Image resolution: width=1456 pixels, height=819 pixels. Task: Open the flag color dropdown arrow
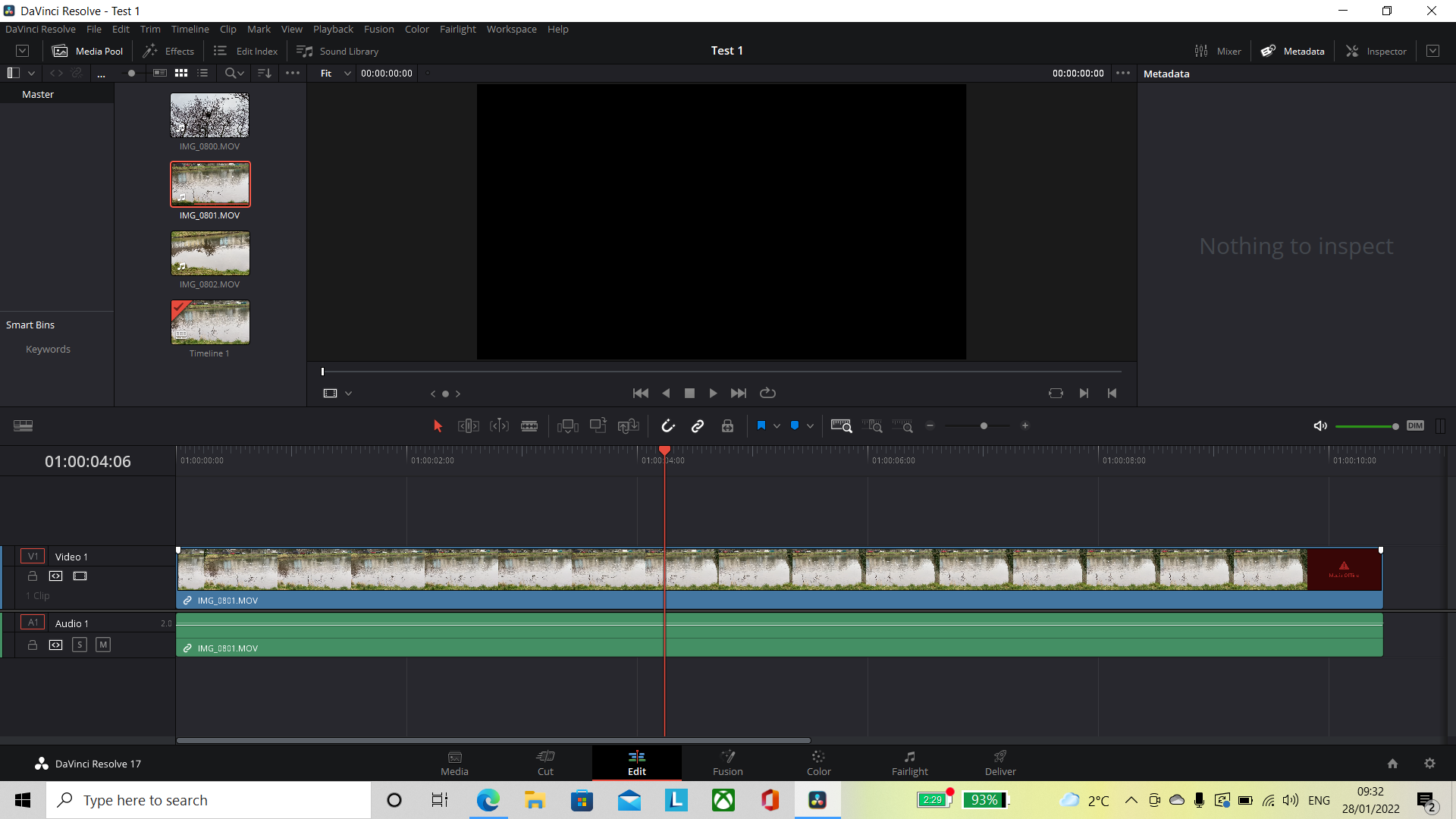click(777, 426)
